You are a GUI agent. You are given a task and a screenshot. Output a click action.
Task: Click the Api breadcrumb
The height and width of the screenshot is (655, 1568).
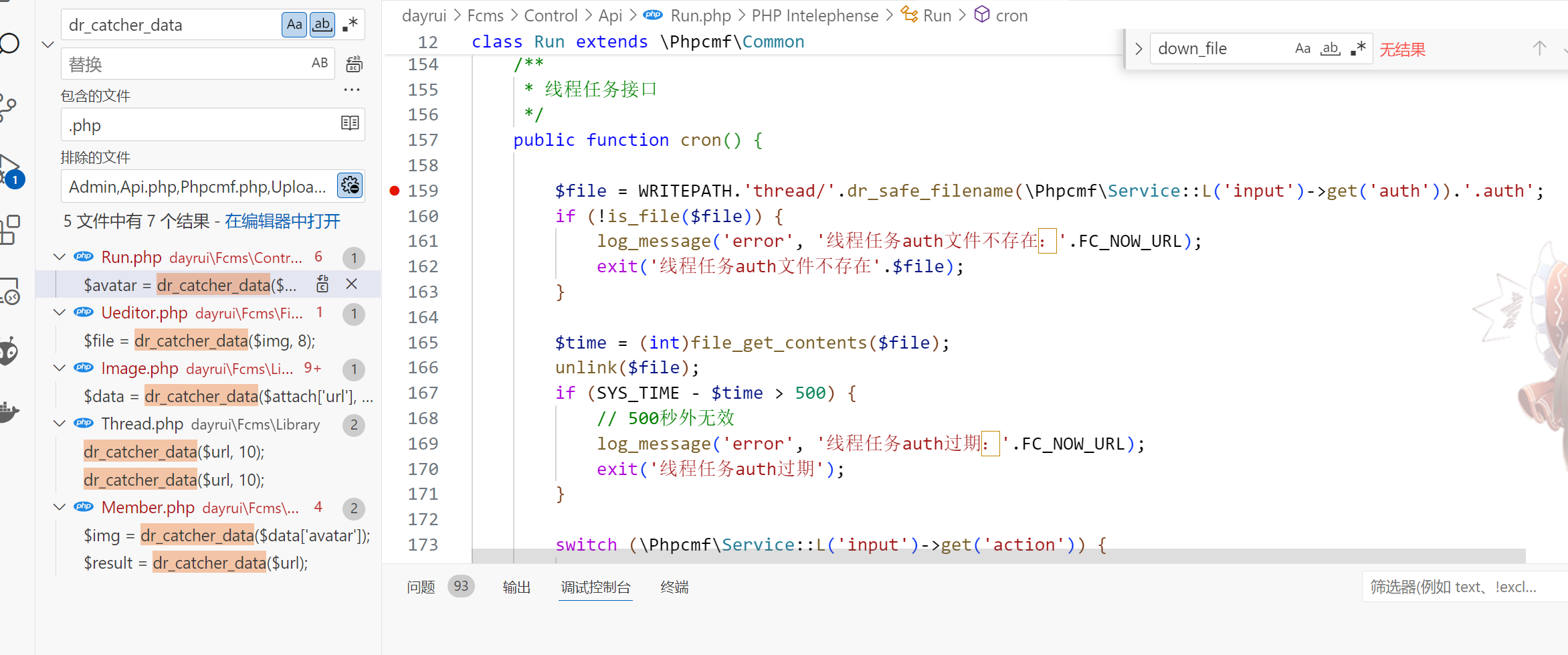pos(610,15)
